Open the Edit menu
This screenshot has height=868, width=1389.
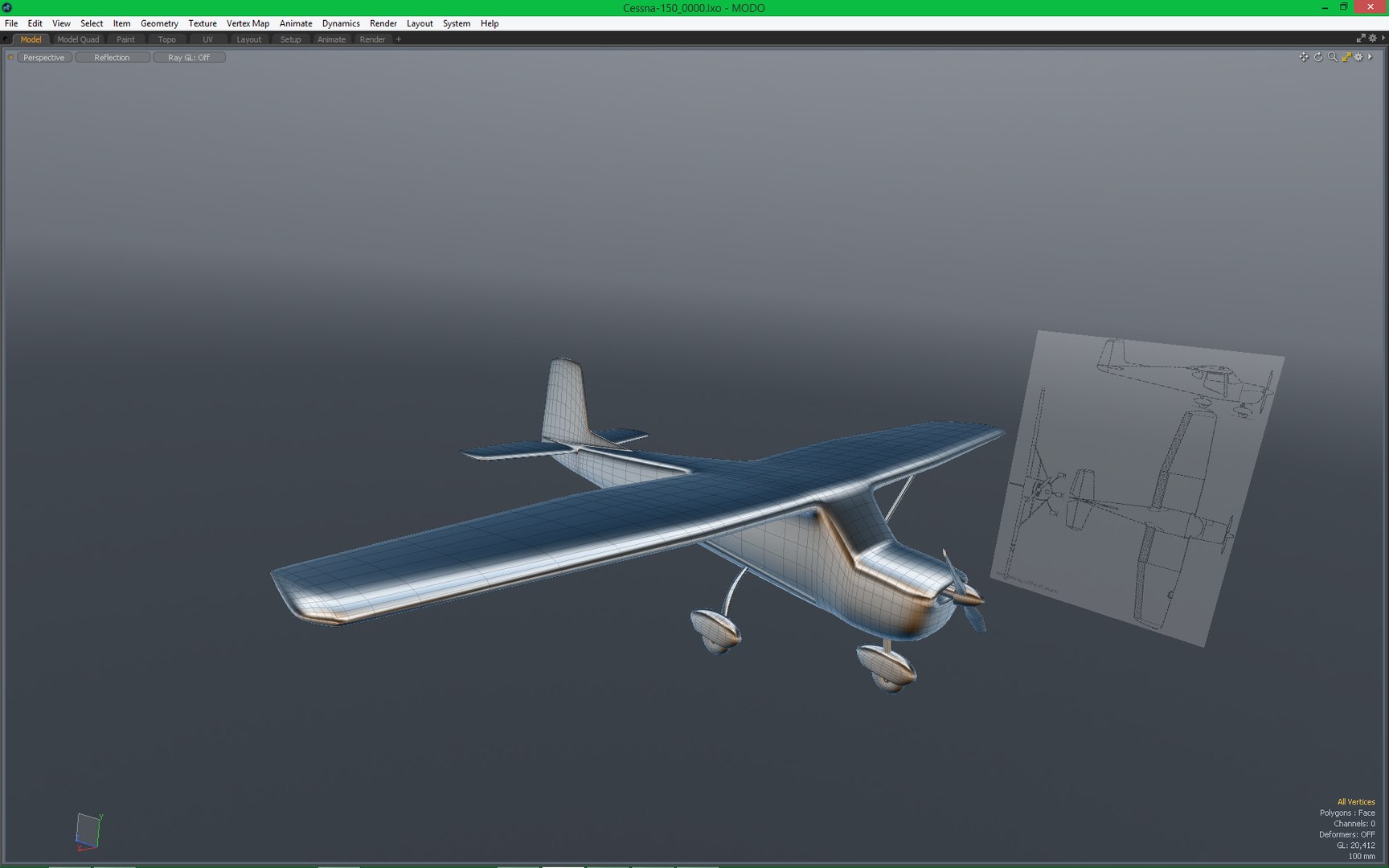[x=35, y=23]
